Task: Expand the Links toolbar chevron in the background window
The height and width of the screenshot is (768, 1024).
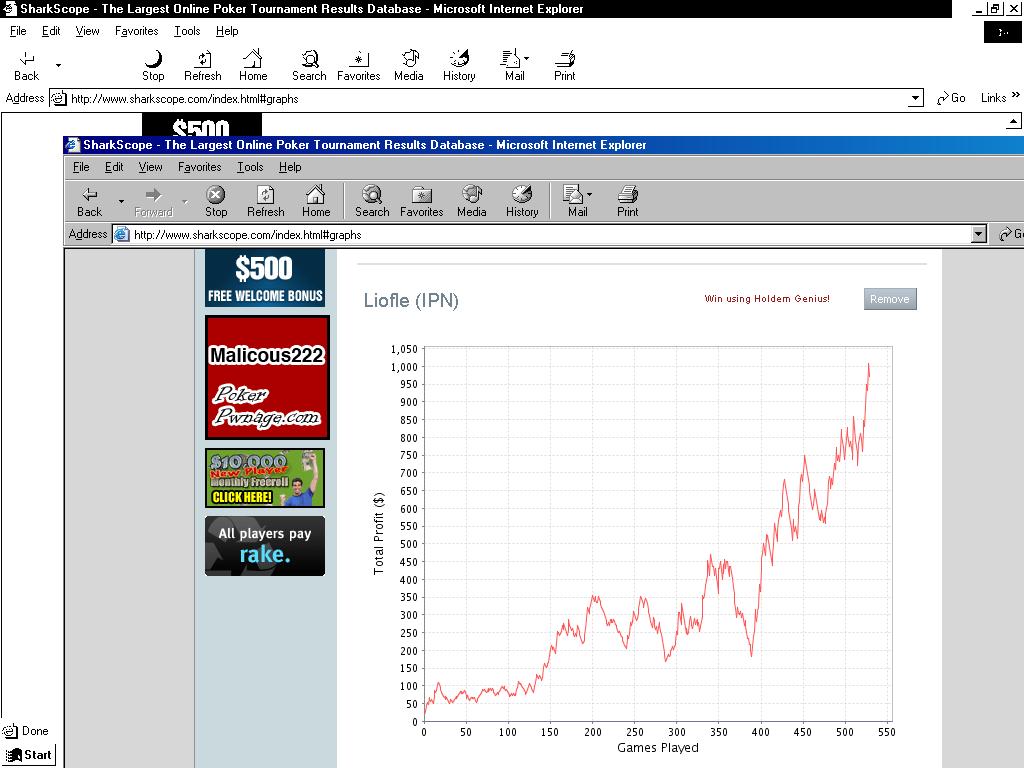Action: [1016, 95]
